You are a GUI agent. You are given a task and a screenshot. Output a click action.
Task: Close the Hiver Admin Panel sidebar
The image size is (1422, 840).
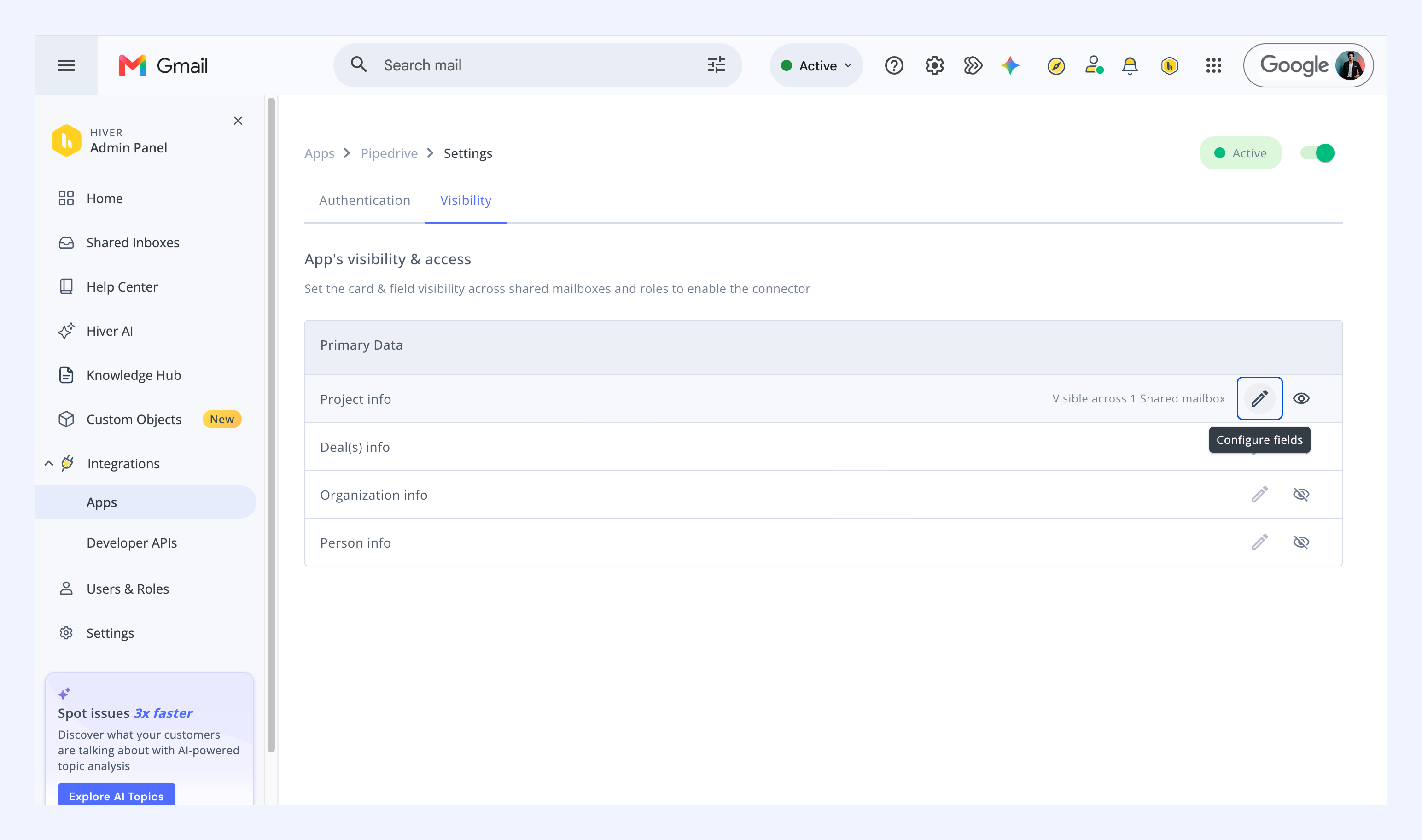coord(238,121)
